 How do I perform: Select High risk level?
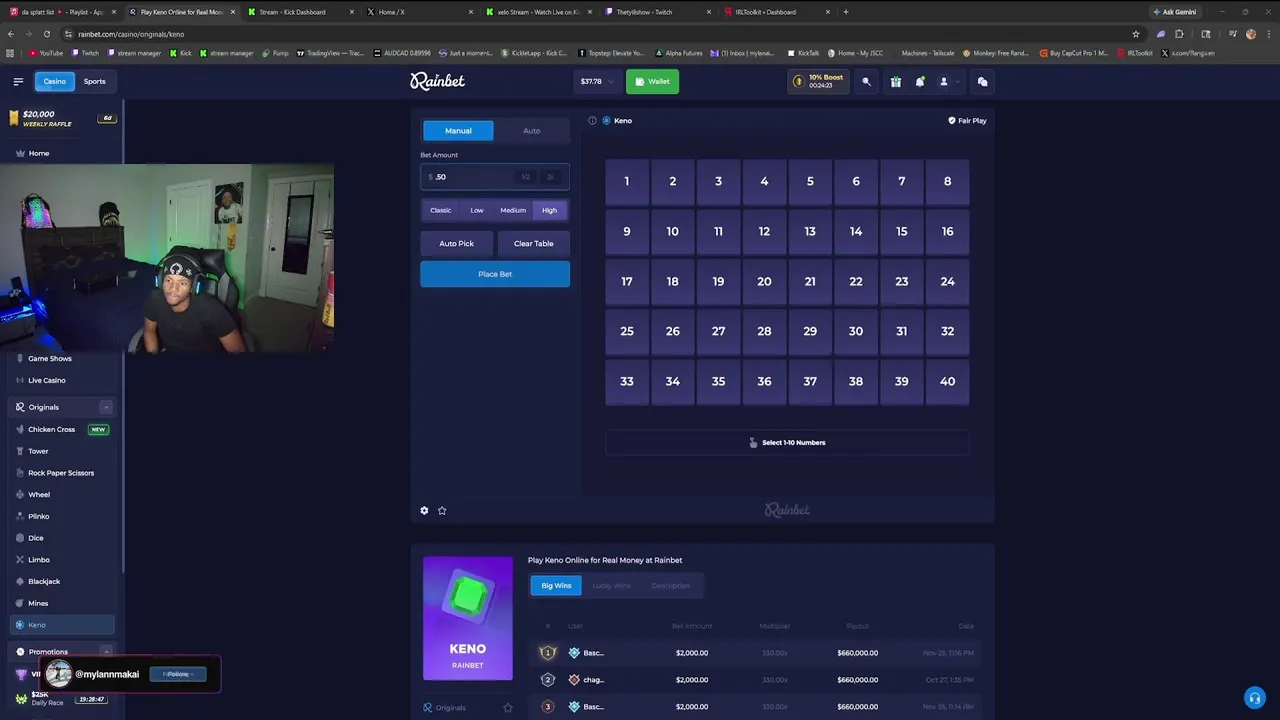tap(549, 210)
